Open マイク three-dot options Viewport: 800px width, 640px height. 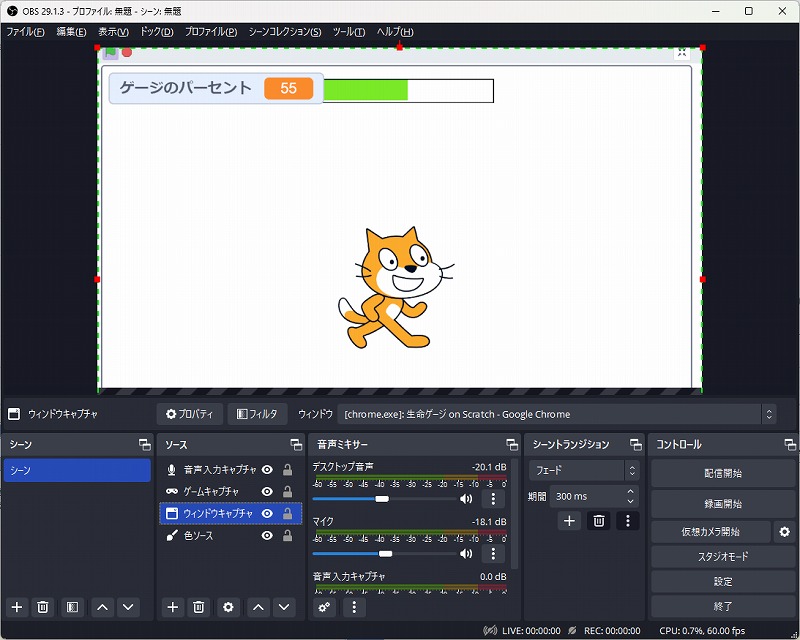pos(493,554)
